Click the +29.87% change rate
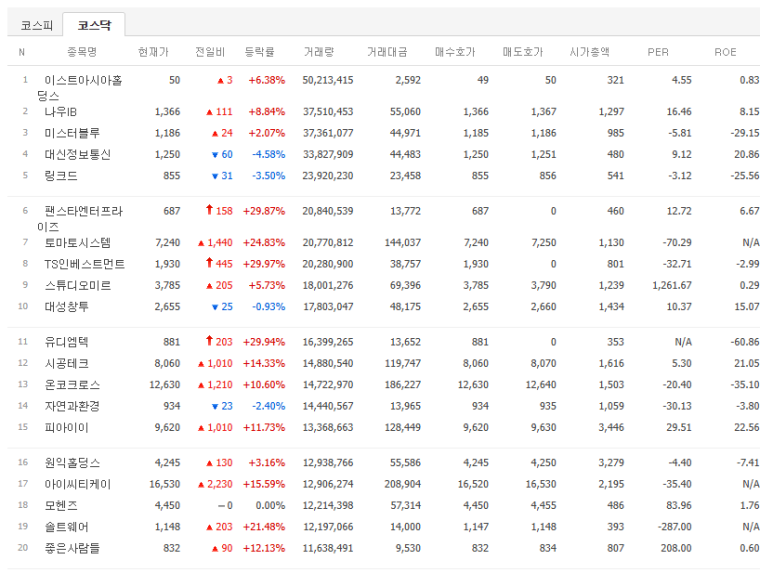The image size is (773, 573). (264, 211)
